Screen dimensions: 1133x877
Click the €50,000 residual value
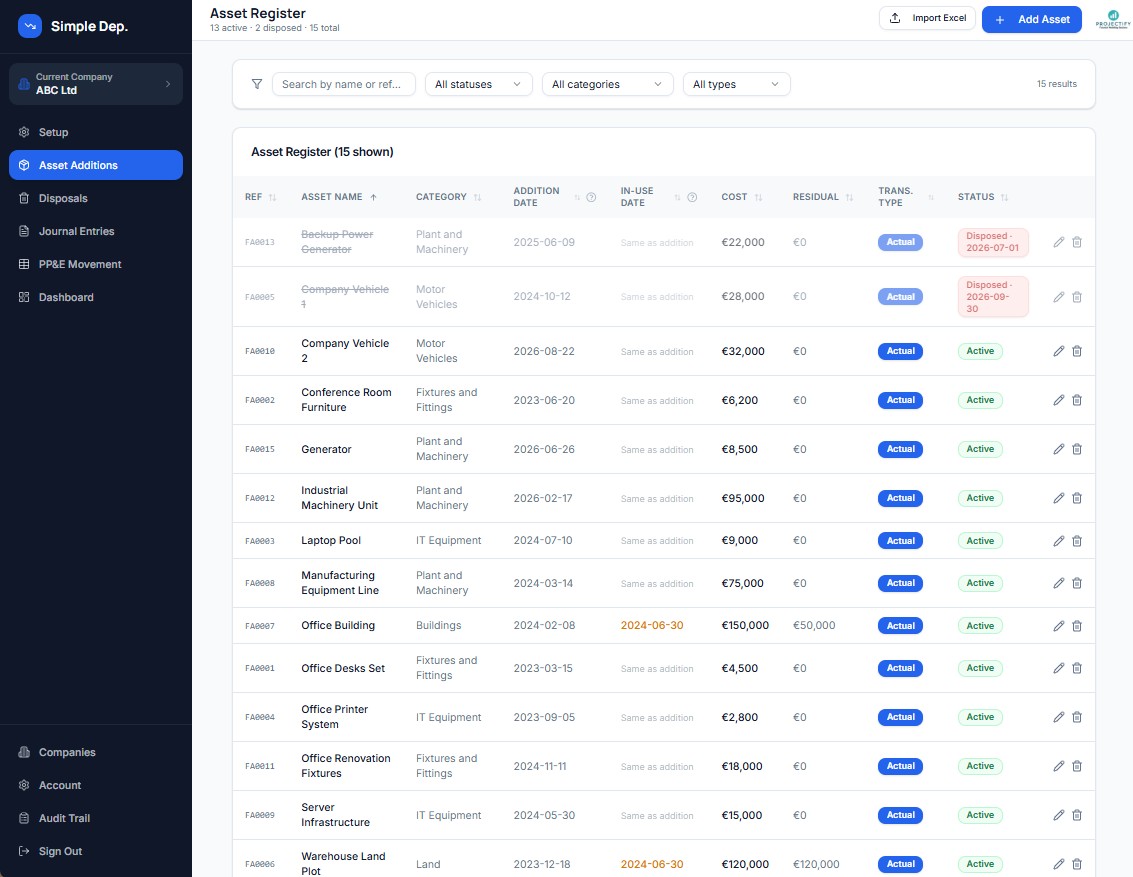[x=814, y=626]
